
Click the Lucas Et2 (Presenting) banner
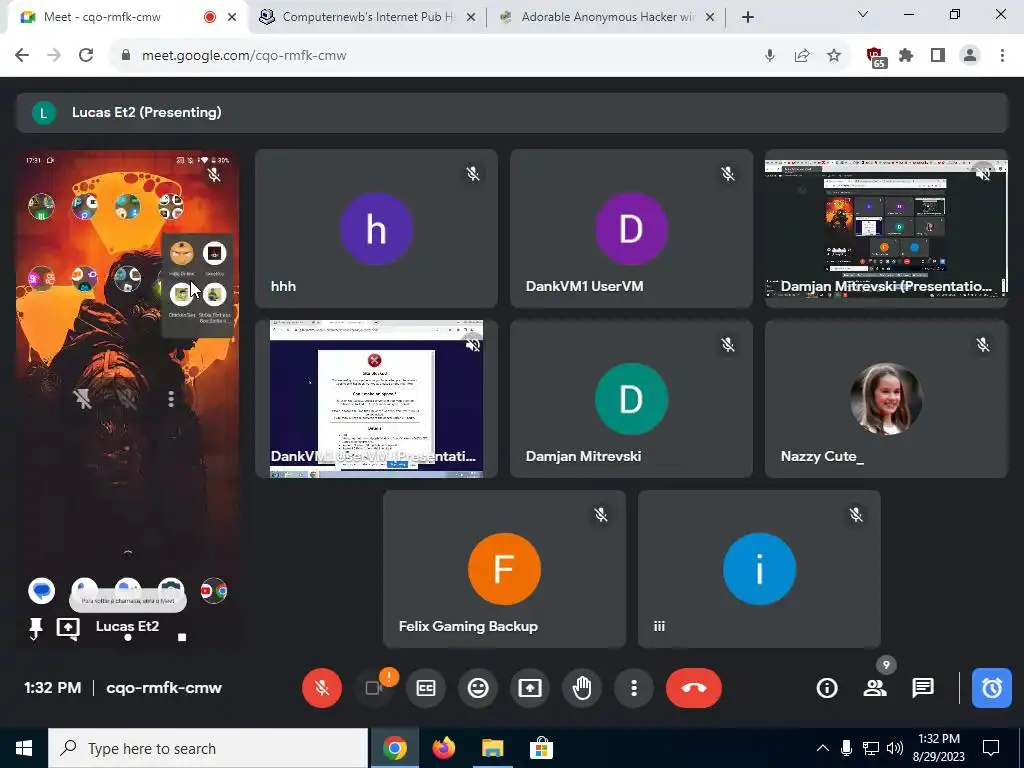(511, 112)
